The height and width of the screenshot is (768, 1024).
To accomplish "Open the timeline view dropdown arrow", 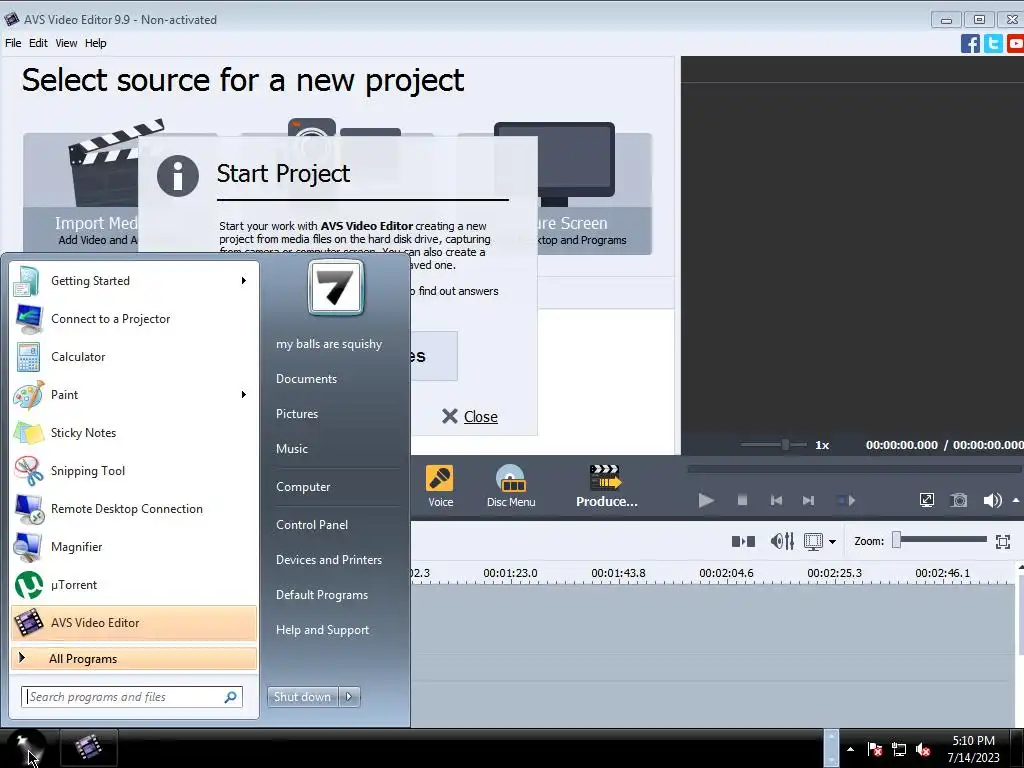I will point(832,542).
